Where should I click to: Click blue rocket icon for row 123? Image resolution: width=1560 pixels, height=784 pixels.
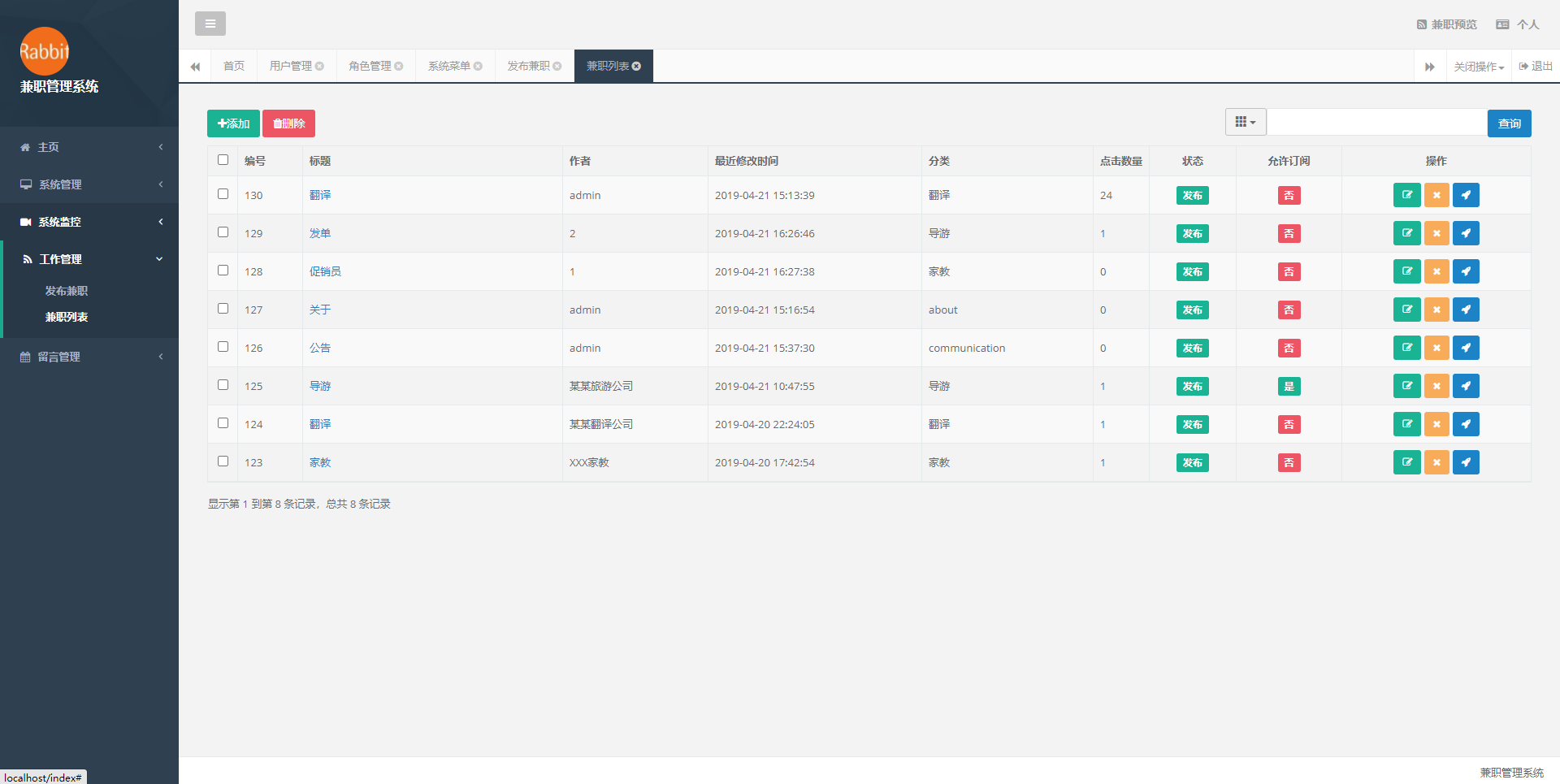click(1466, 462)
